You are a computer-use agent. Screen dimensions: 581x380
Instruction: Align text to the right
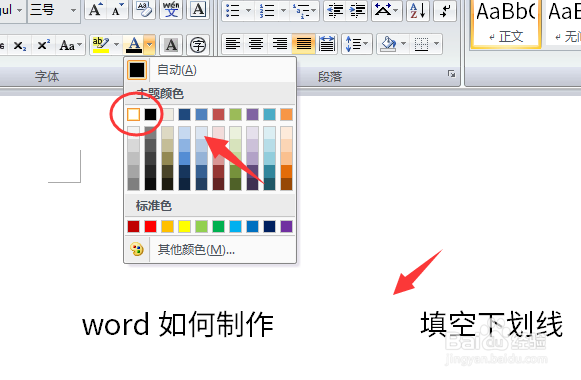click(x=280, y=44)
